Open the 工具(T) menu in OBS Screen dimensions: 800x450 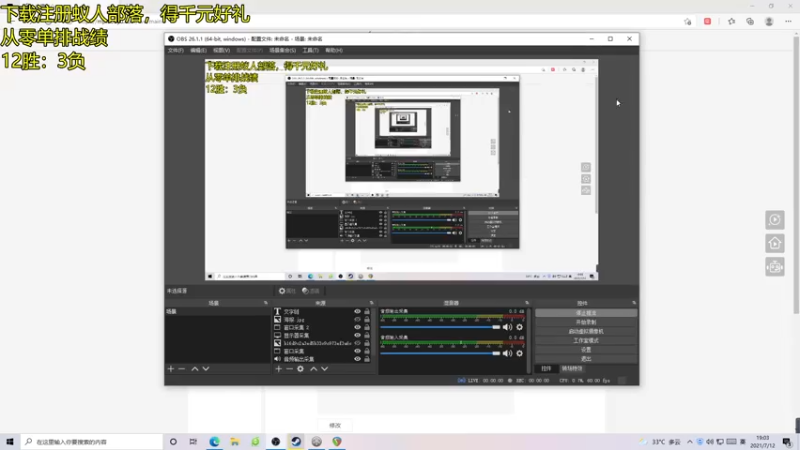pos(310,51)
